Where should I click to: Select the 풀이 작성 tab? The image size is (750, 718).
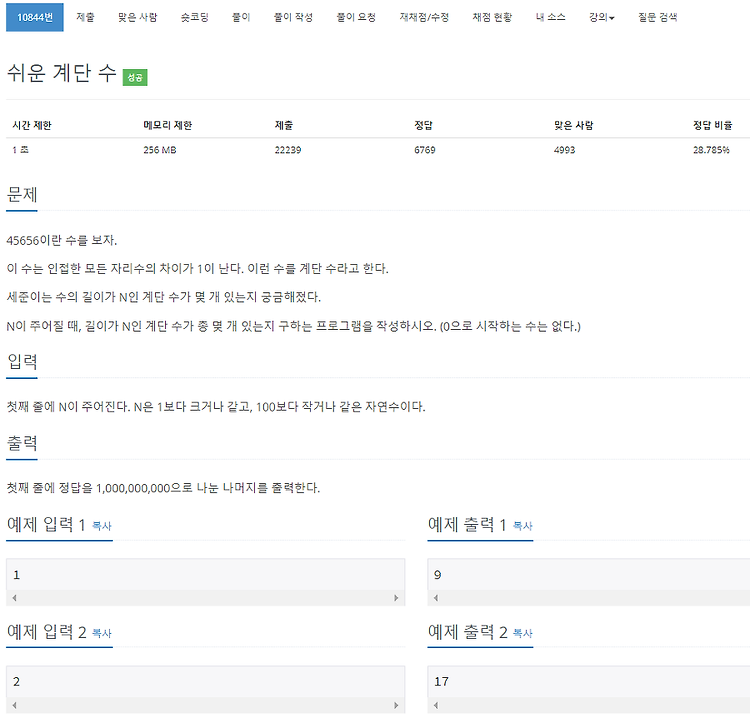click(293, 17)
